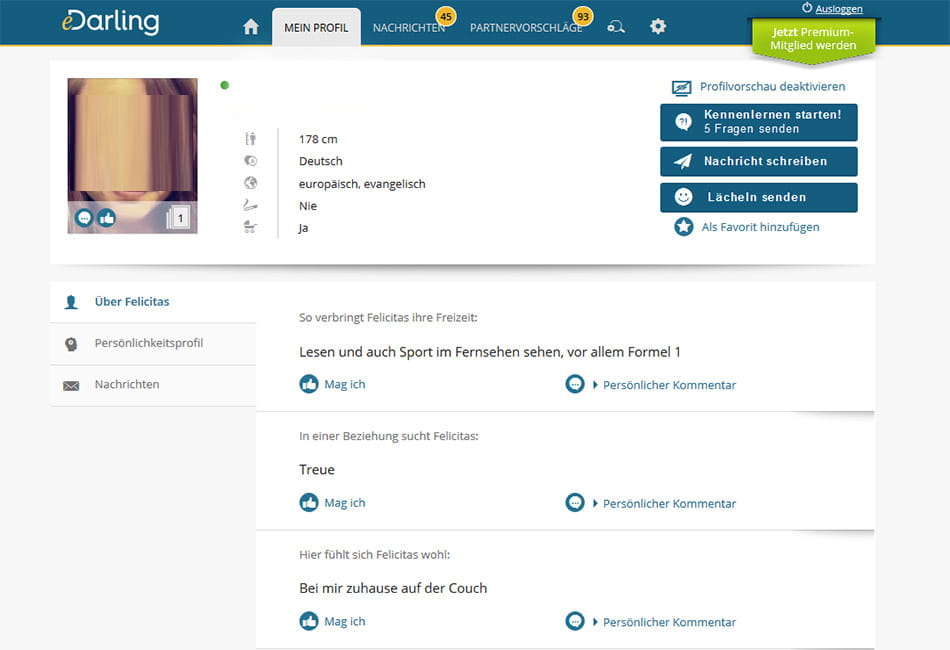Click Profilvorschau deaktivieren link

coord(772,87)
